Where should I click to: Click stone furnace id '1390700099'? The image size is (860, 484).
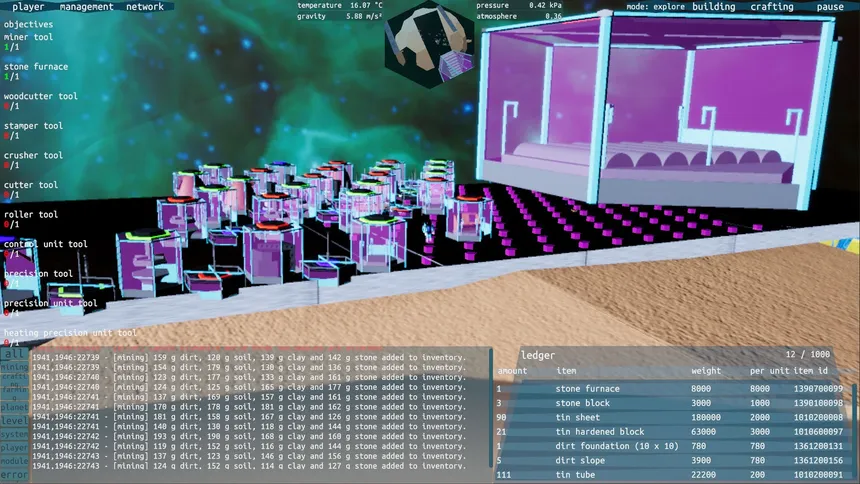(818, 389)
